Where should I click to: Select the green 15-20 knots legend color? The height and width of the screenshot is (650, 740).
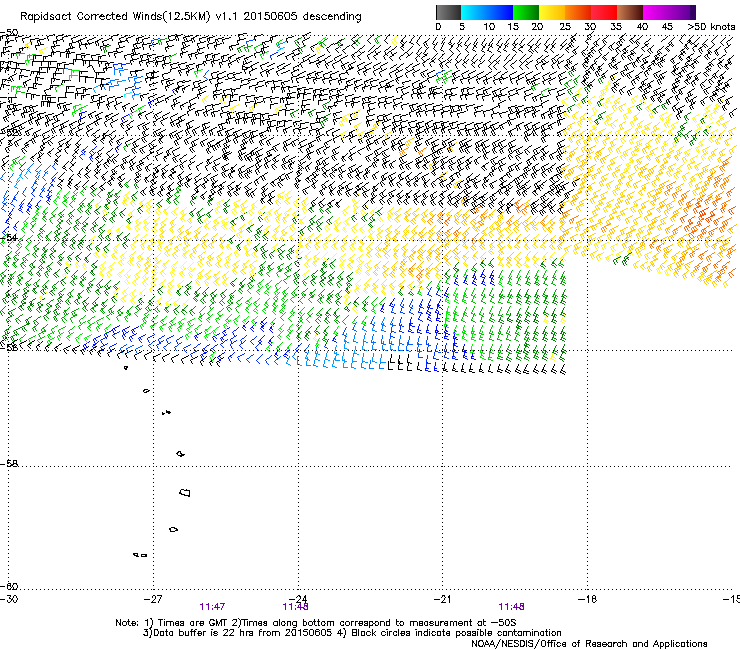526,12
